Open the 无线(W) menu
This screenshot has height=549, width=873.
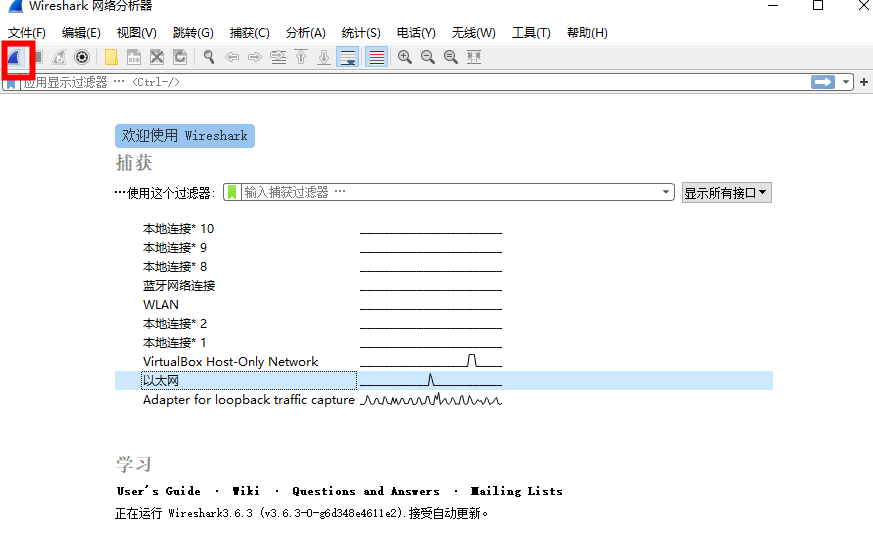(474, 33)
